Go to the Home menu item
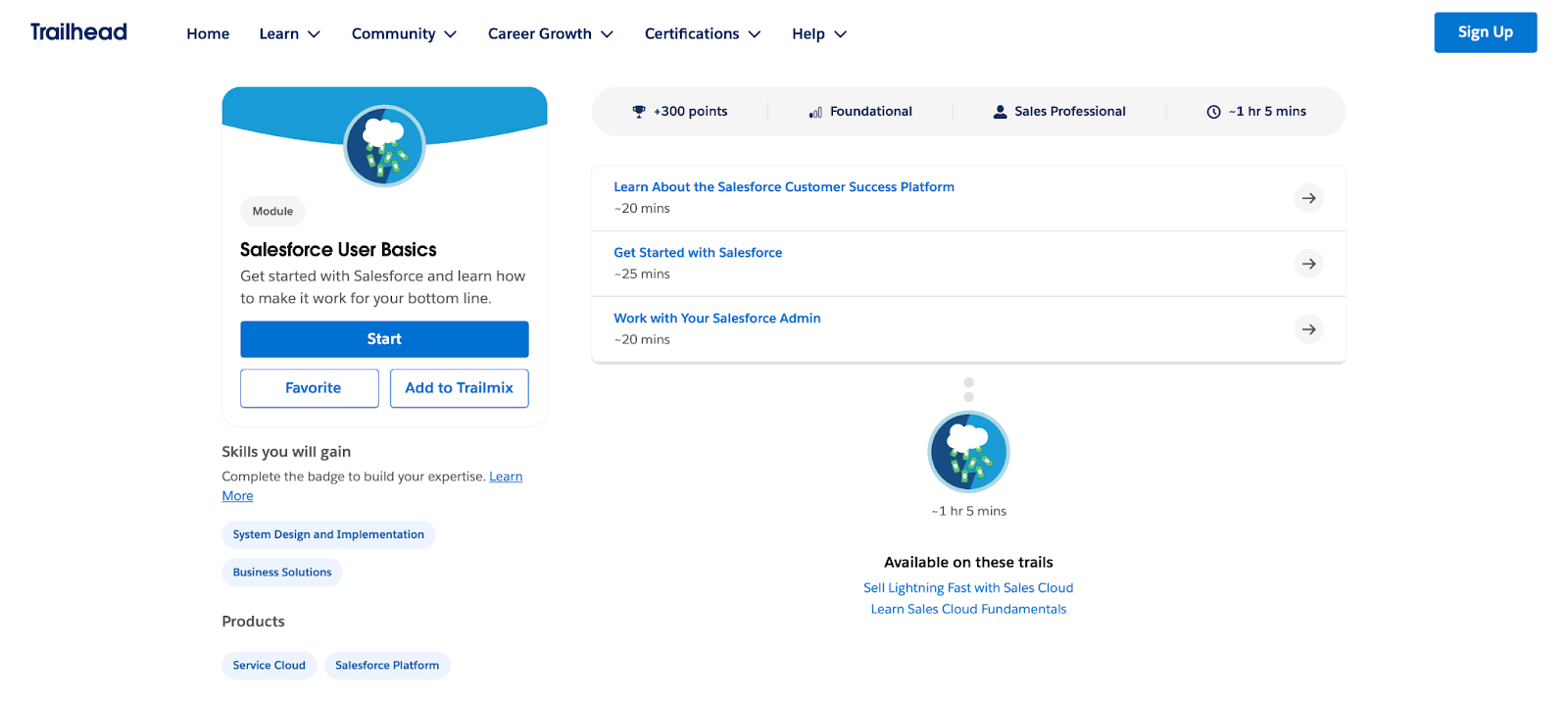The height and width of the screenshot is (703, 1568). [208, 34]
